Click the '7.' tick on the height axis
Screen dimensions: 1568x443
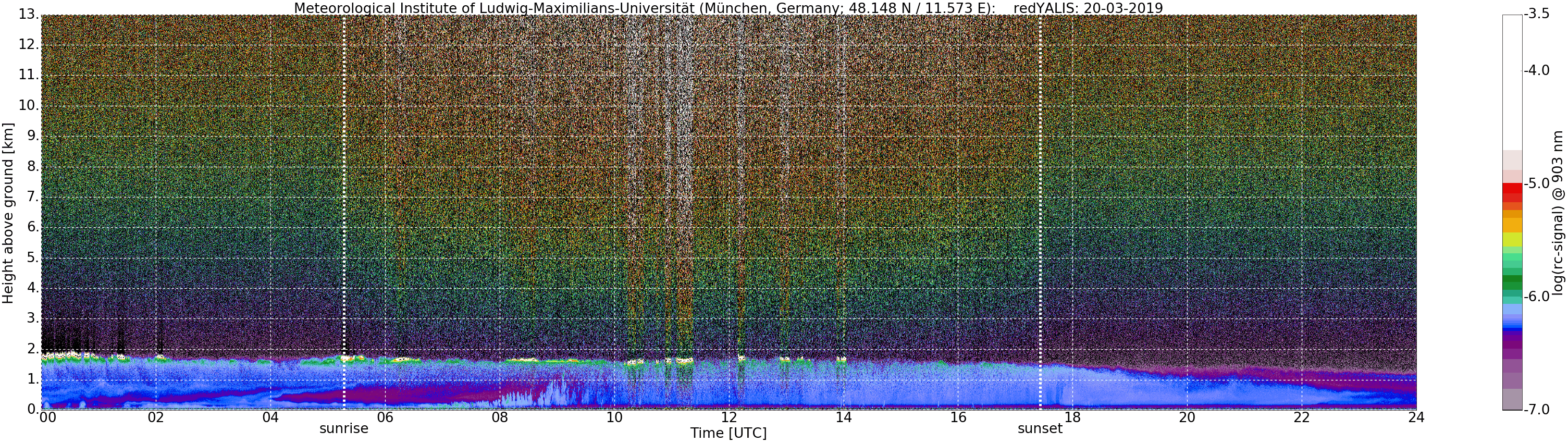(x=33, y=196)
